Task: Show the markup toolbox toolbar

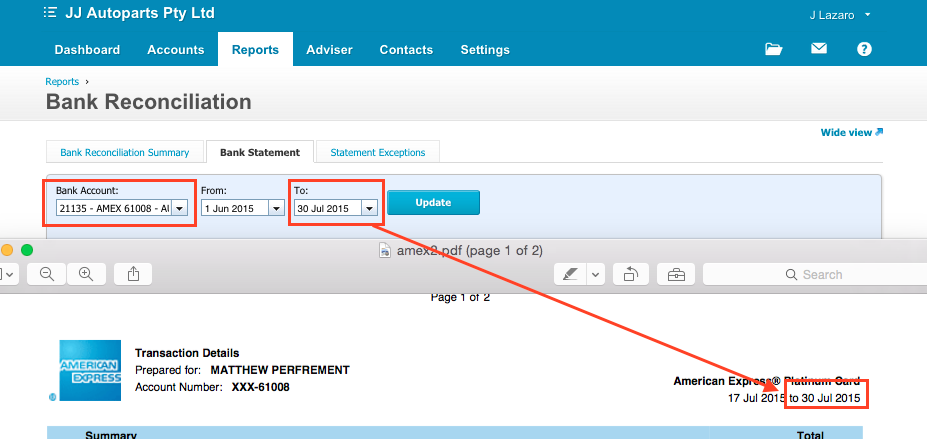Action: tap(677, 274)
